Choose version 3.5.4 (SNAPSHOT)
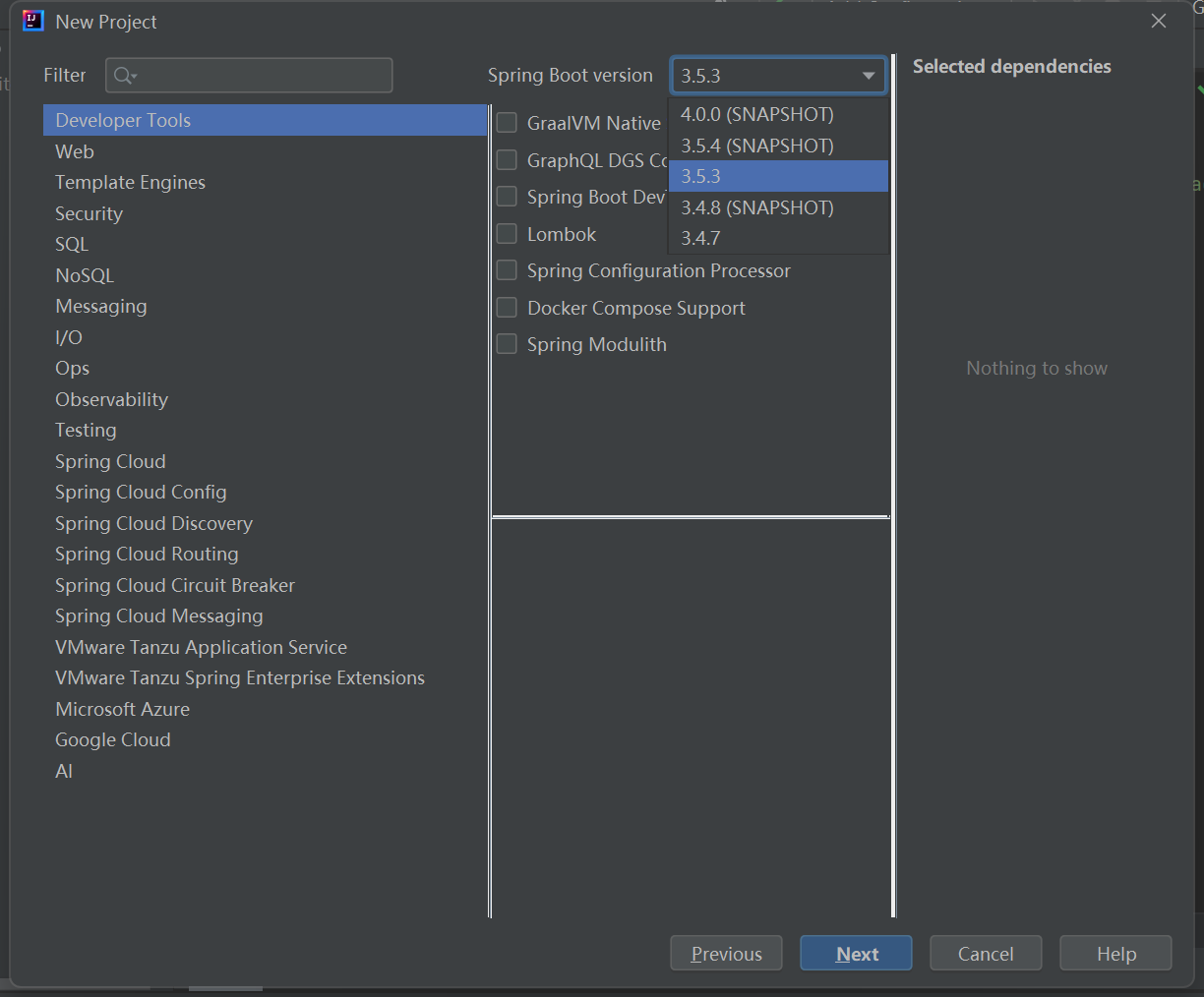Screen dimensions: 1204x997 [778, 146]
